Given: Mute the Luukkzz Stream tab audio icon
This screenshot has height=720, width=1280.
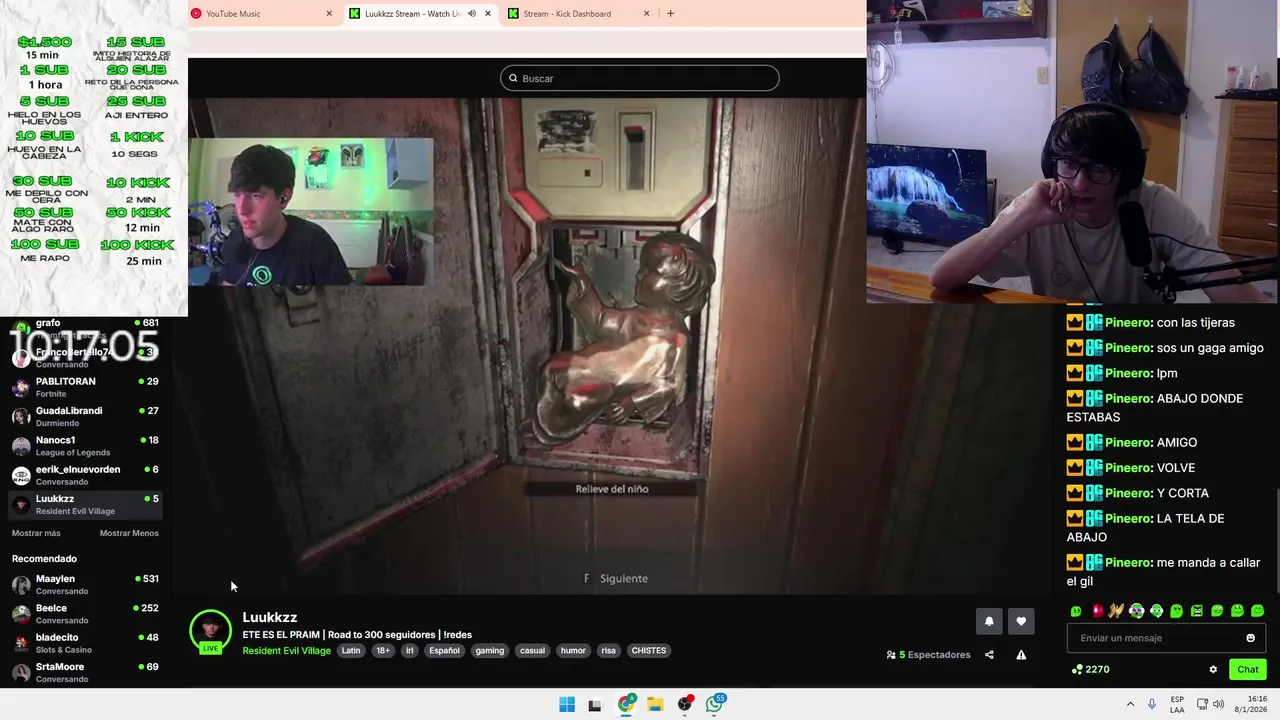Looking at the screenshot, I should pos(472,14).
